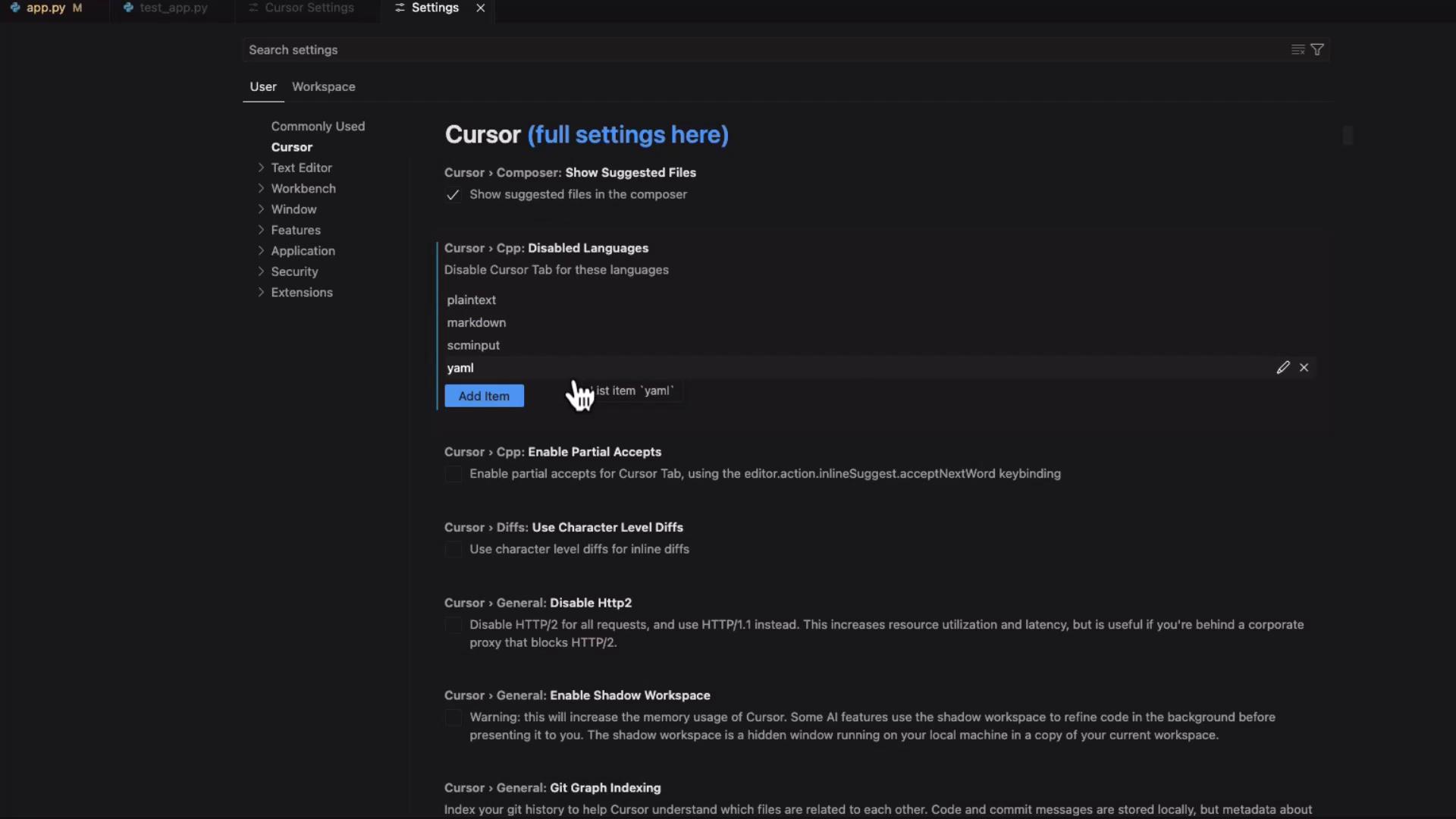Click Enable Shadow Workspace setting title

[x=630, y=696]
